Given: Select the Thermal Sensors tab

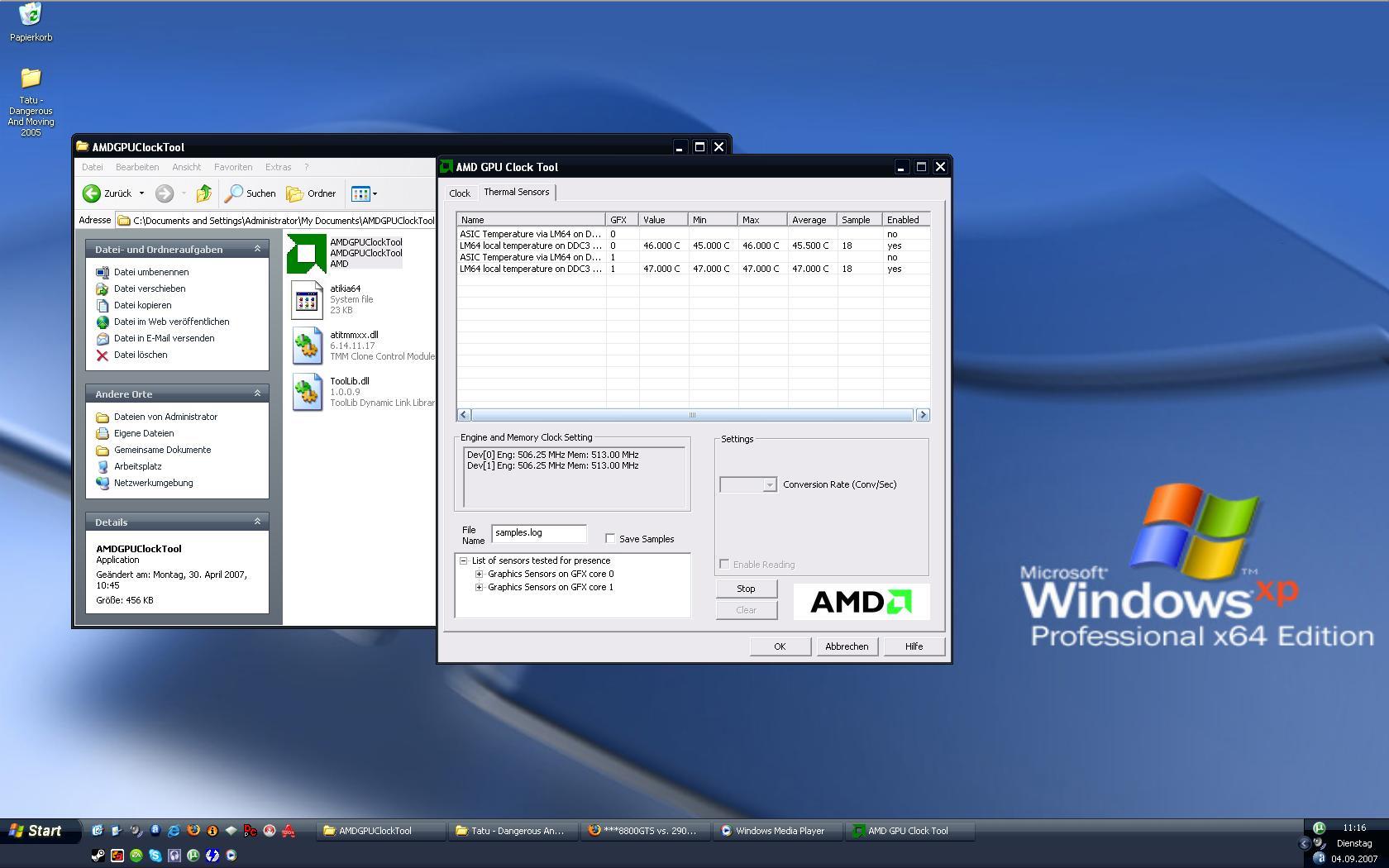Looking at the screenshot, I should coord(517,192).
